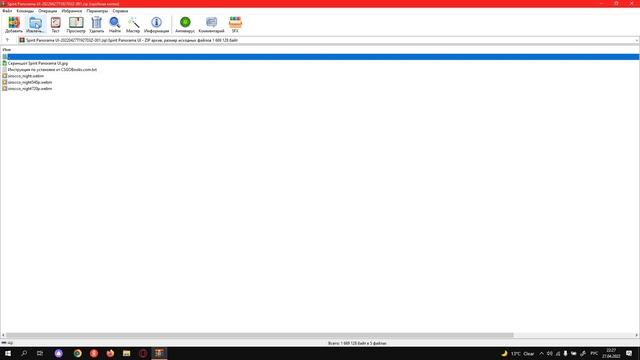The image size is (640, 360).
Task: Open the taskbar search icon
Action: click(x=24, y=353)
